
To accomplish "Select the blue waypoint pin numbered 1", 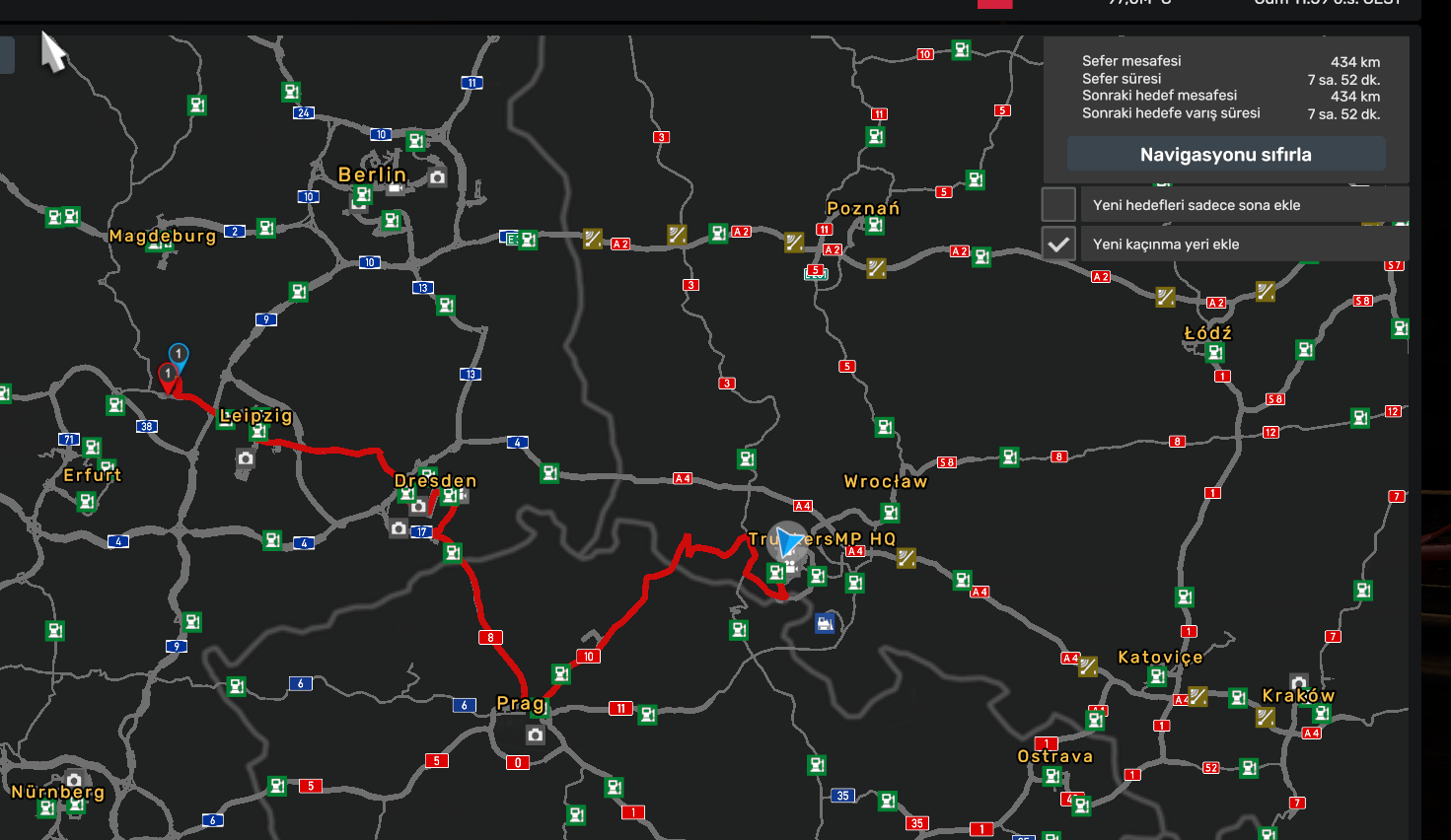I will point(179,354).
